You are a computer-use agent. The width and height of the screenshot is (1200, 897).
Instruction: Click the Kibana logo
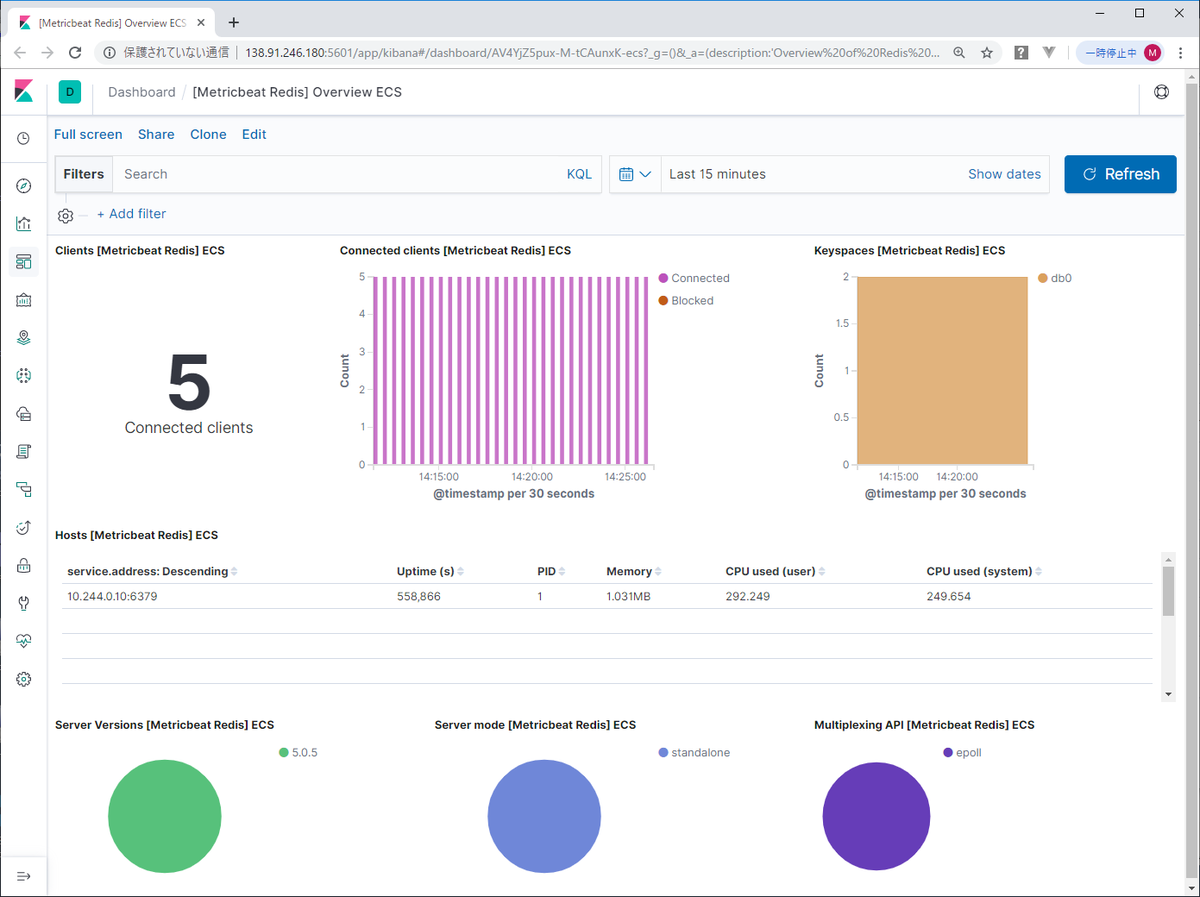24,92
